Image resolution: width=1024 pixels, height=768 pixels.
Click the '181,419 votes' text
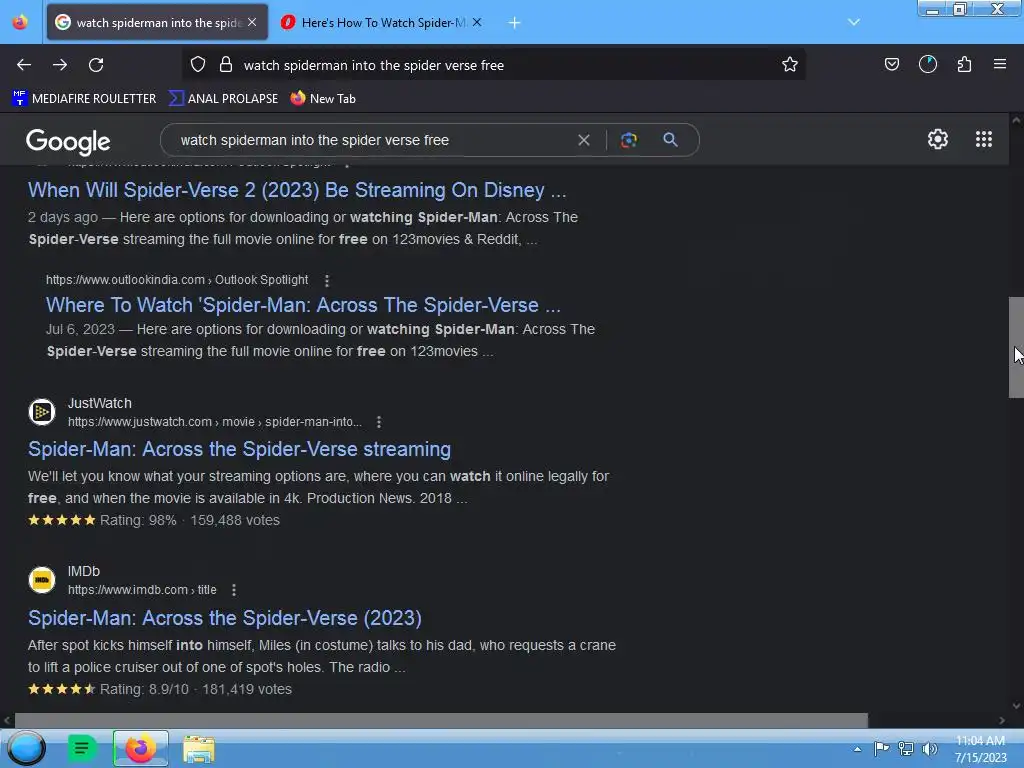247,689
